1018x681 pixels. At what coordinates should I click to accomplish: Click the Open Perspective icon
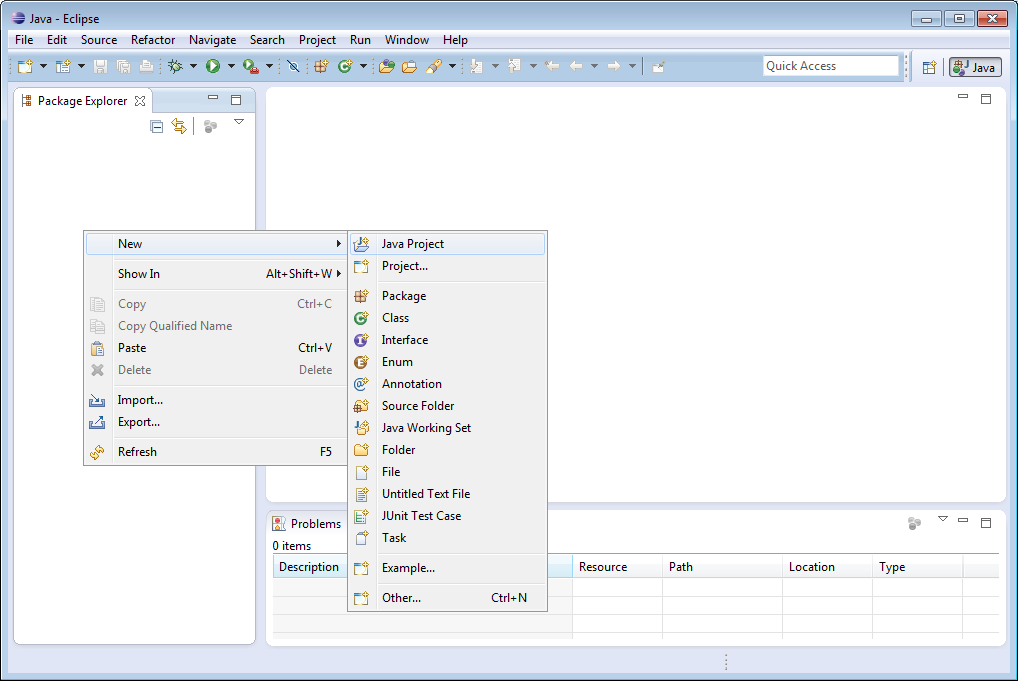tap(929, 67)
